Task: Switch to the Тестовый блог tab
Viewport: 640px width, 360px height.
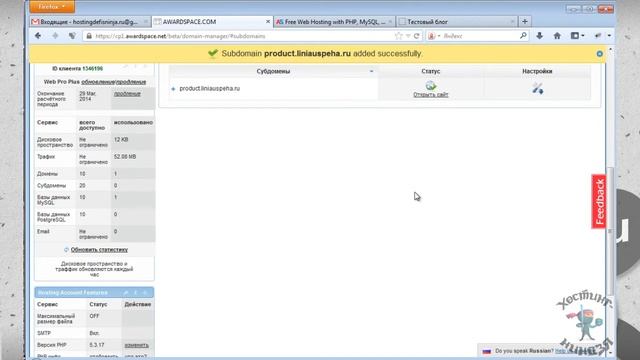Action: click(x=457, y=22)
